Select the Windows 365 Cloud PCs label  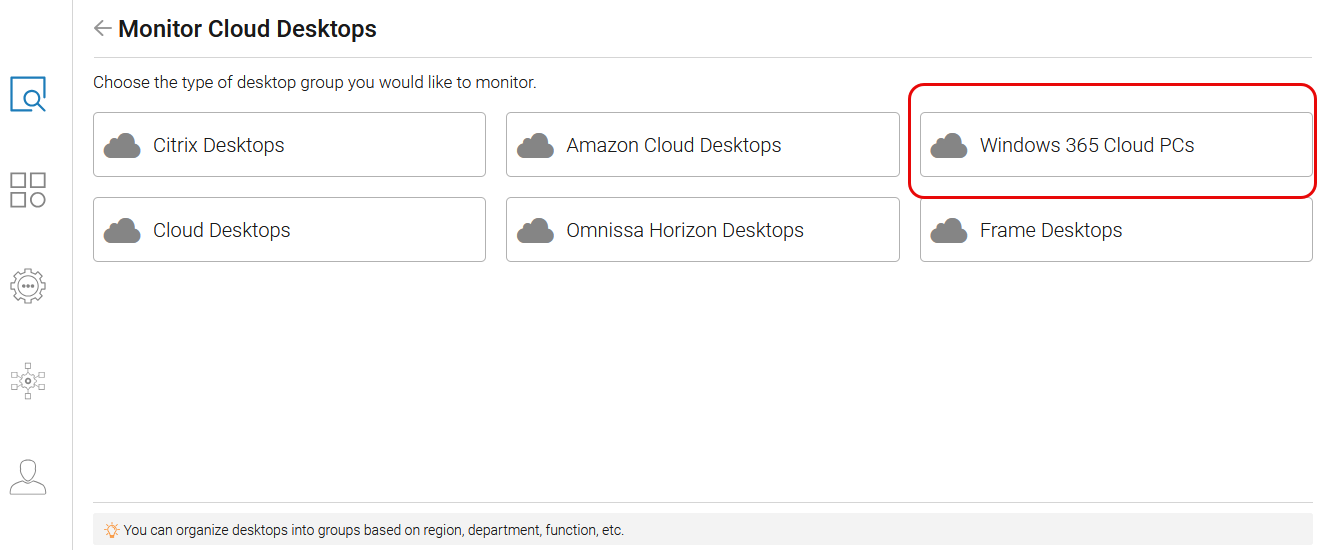[x=1086, y=145]
